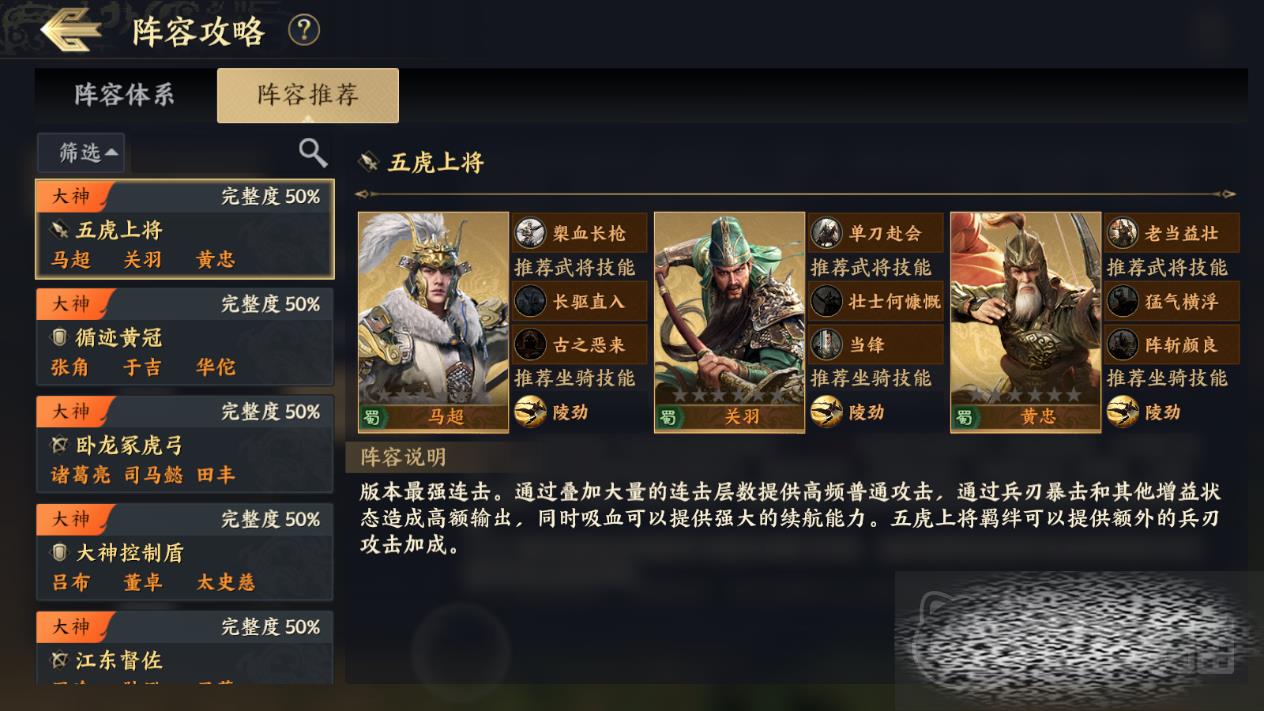Tap the 老当益壮 skill icon

pos(1122,233)
